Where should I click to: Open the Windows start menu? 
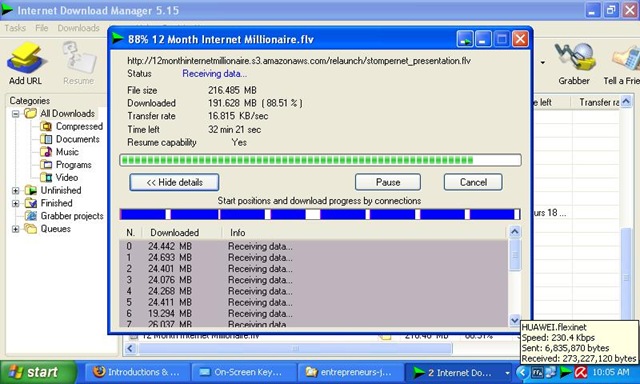pyautogui.click(x=38, y=372)
